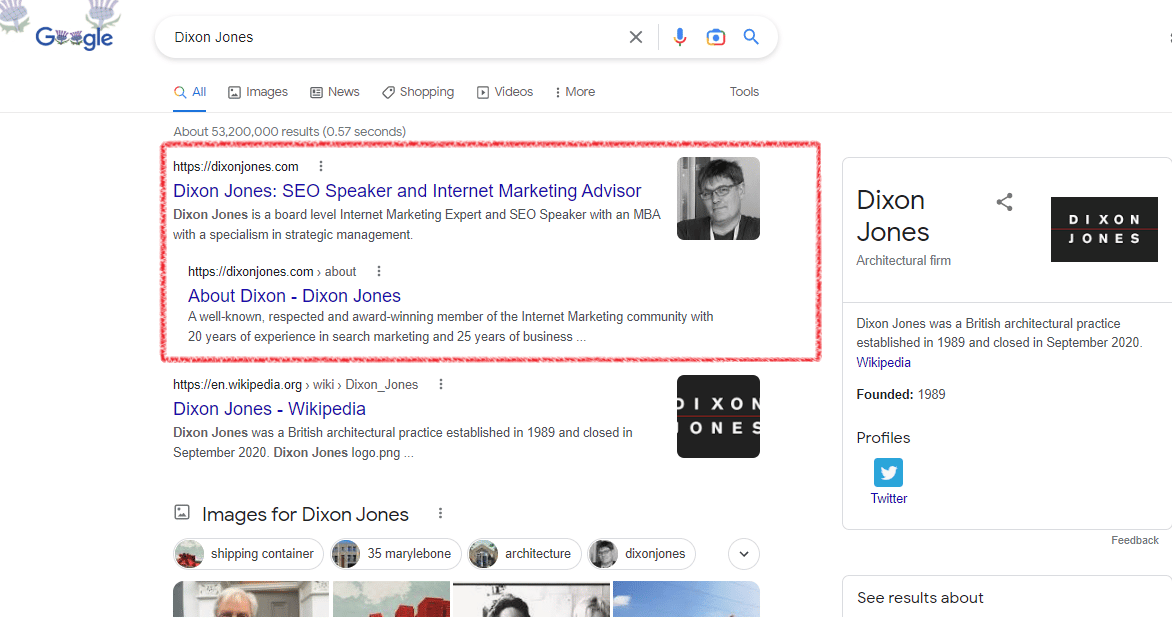
Task: Click the 'About 53,200,000 results' count text
Action: [x=290, y=132]
